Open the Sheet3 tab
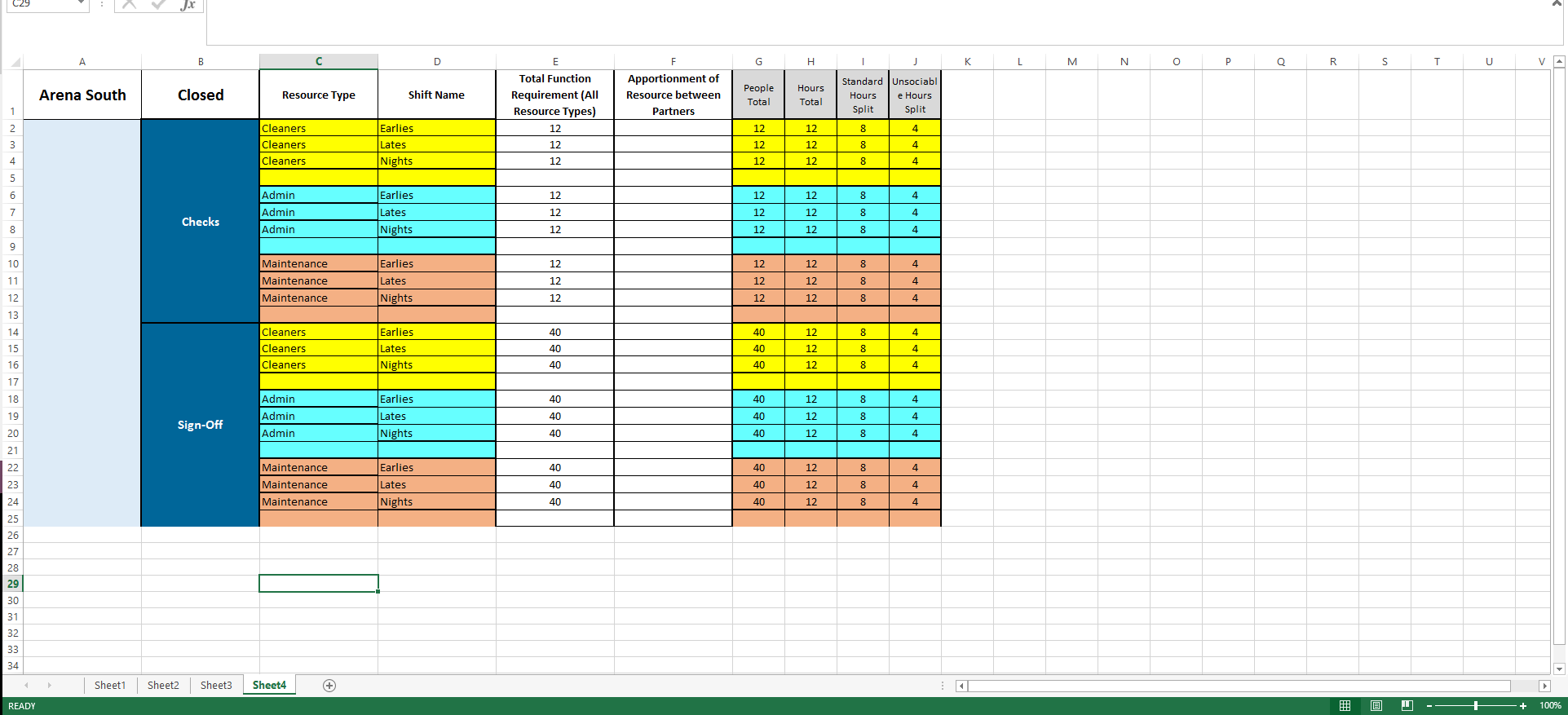1568x715 pixels. pyautogui.click(x=216, y=686)
